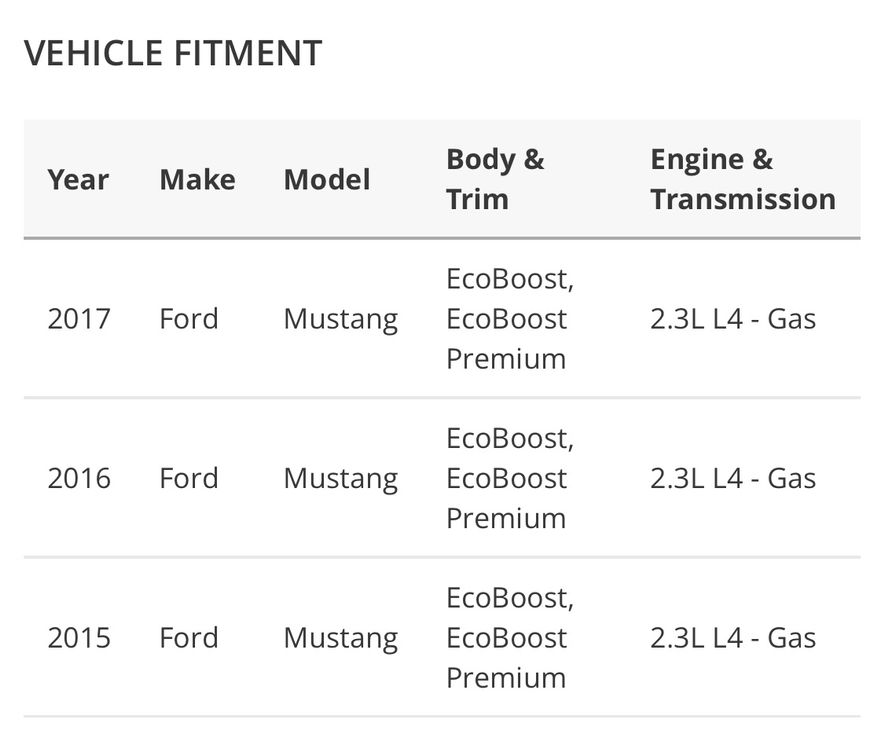
Task: Select 2.3L L4 - Gas for 2015
Action: pyautogui.click(x=733, y=638)
